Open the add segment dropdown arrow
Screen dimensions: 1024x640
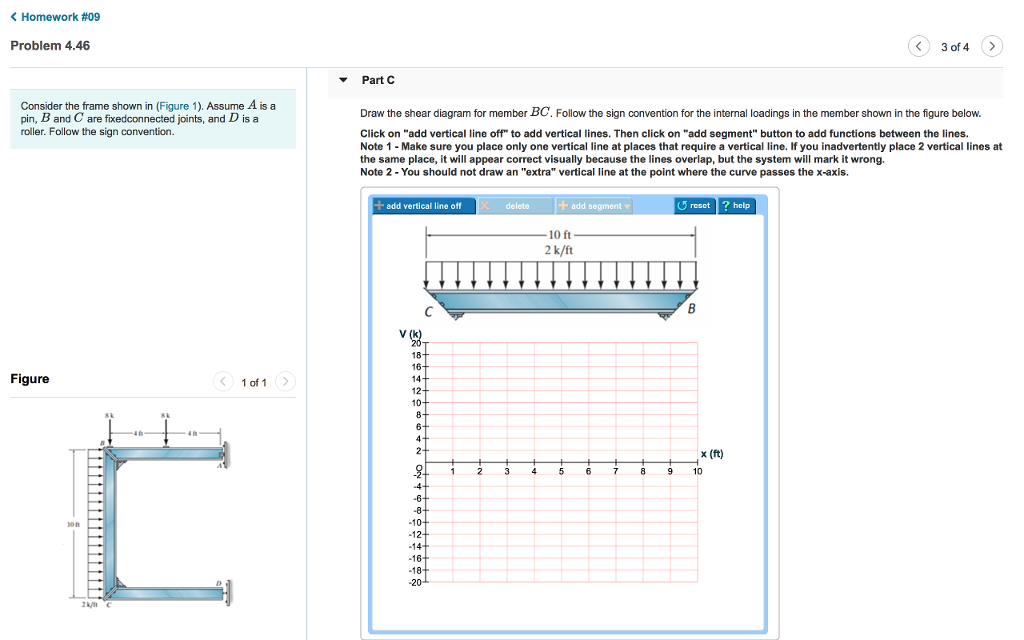pos(627,205)
